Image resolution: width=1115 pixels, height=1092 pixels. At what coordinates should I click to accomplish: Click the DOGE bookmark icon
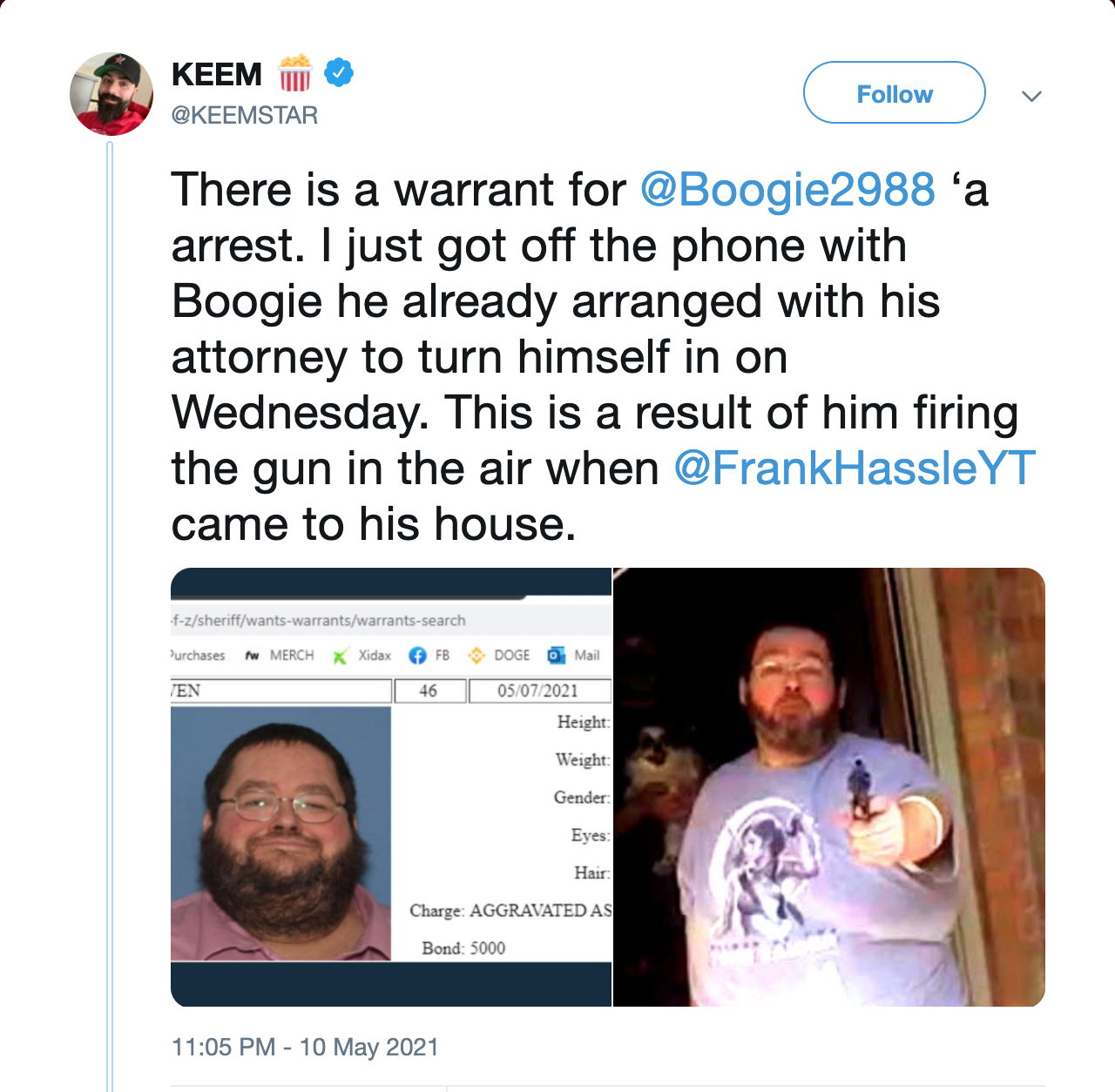[x=476, y=656]
